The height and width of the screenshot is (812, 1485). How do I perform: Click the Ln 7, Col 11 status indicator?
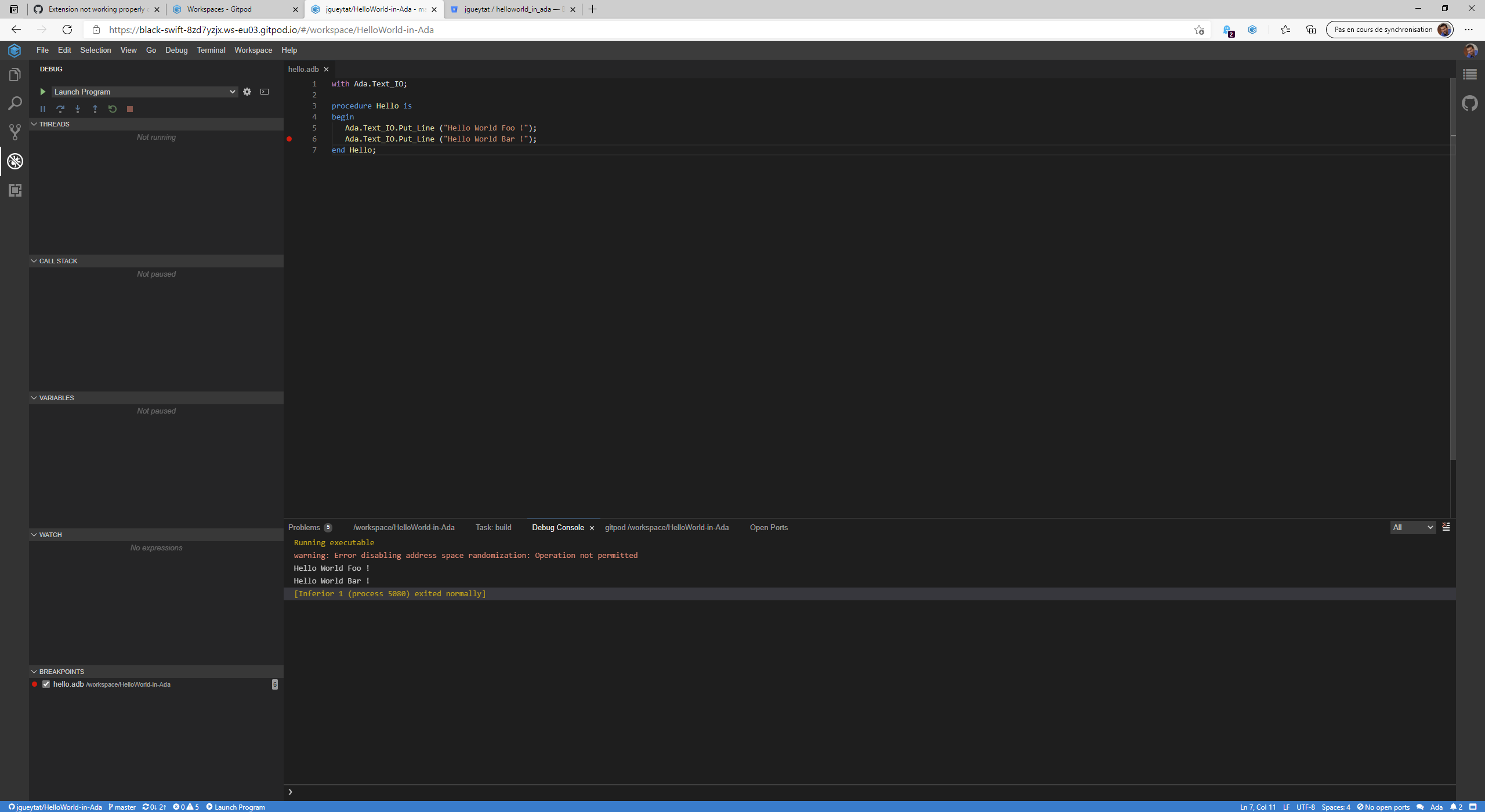click(x=1258, y=807)
